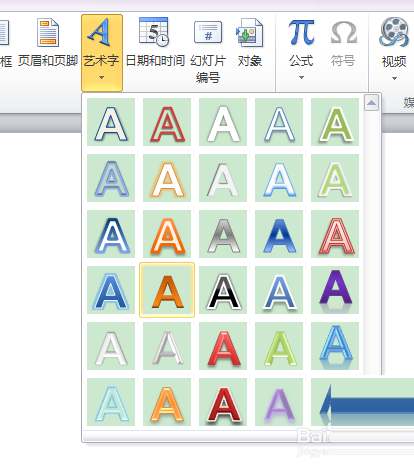
Task: Choose purple WordArt with reflection
Action: coord(335,290)
